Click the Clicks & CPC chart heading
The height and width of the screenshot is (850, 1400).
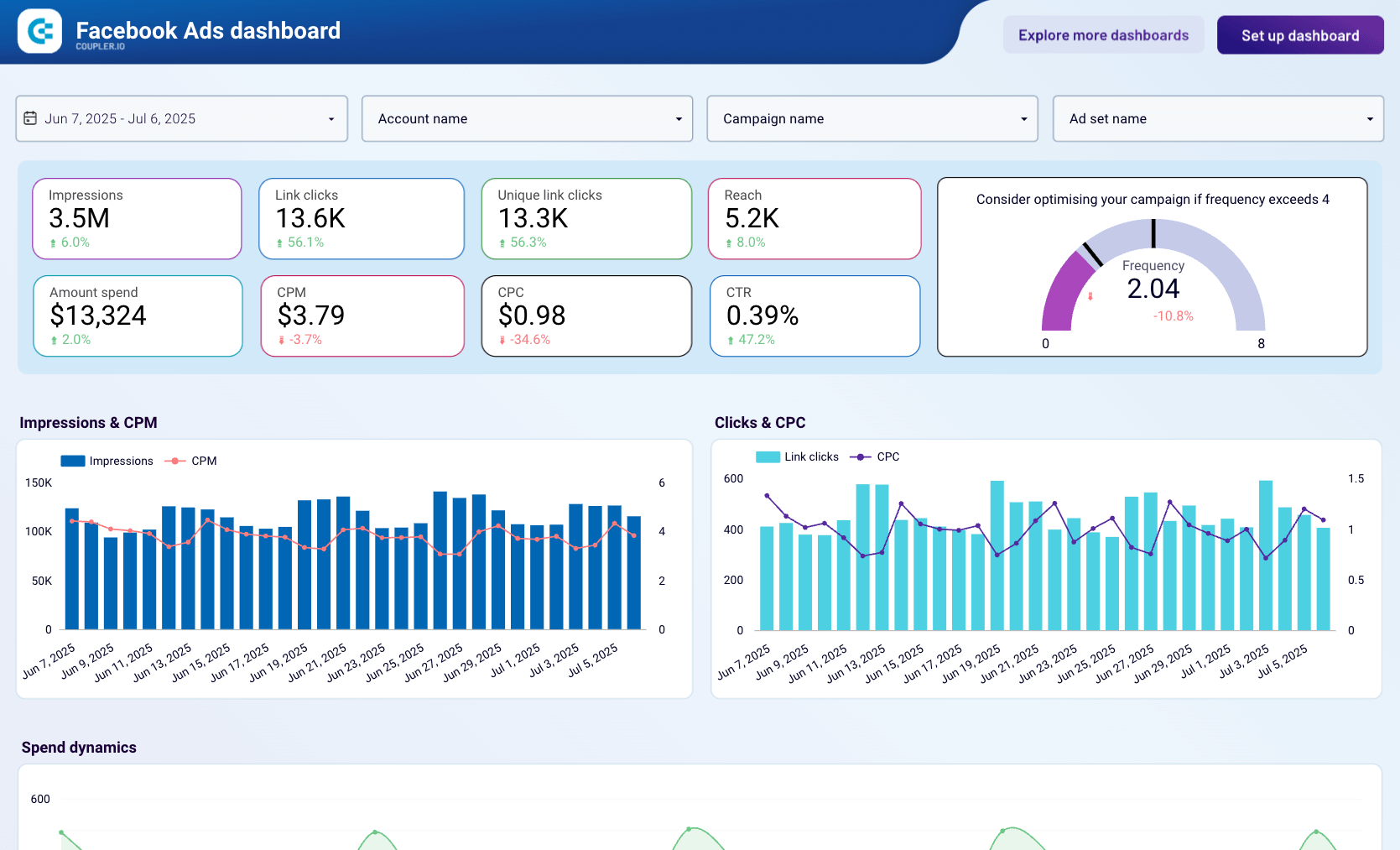[x=760, y=423]
